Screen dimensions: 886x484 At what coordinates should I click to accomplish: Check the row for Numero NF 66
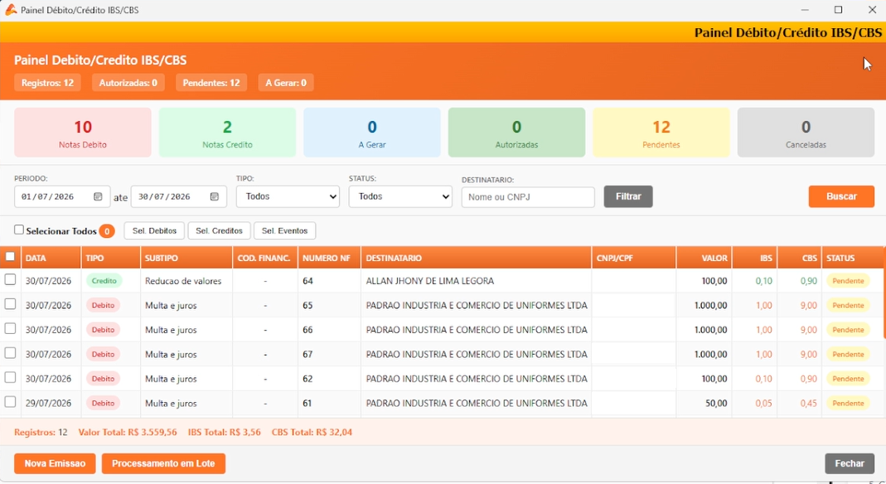tap(10, 328)
